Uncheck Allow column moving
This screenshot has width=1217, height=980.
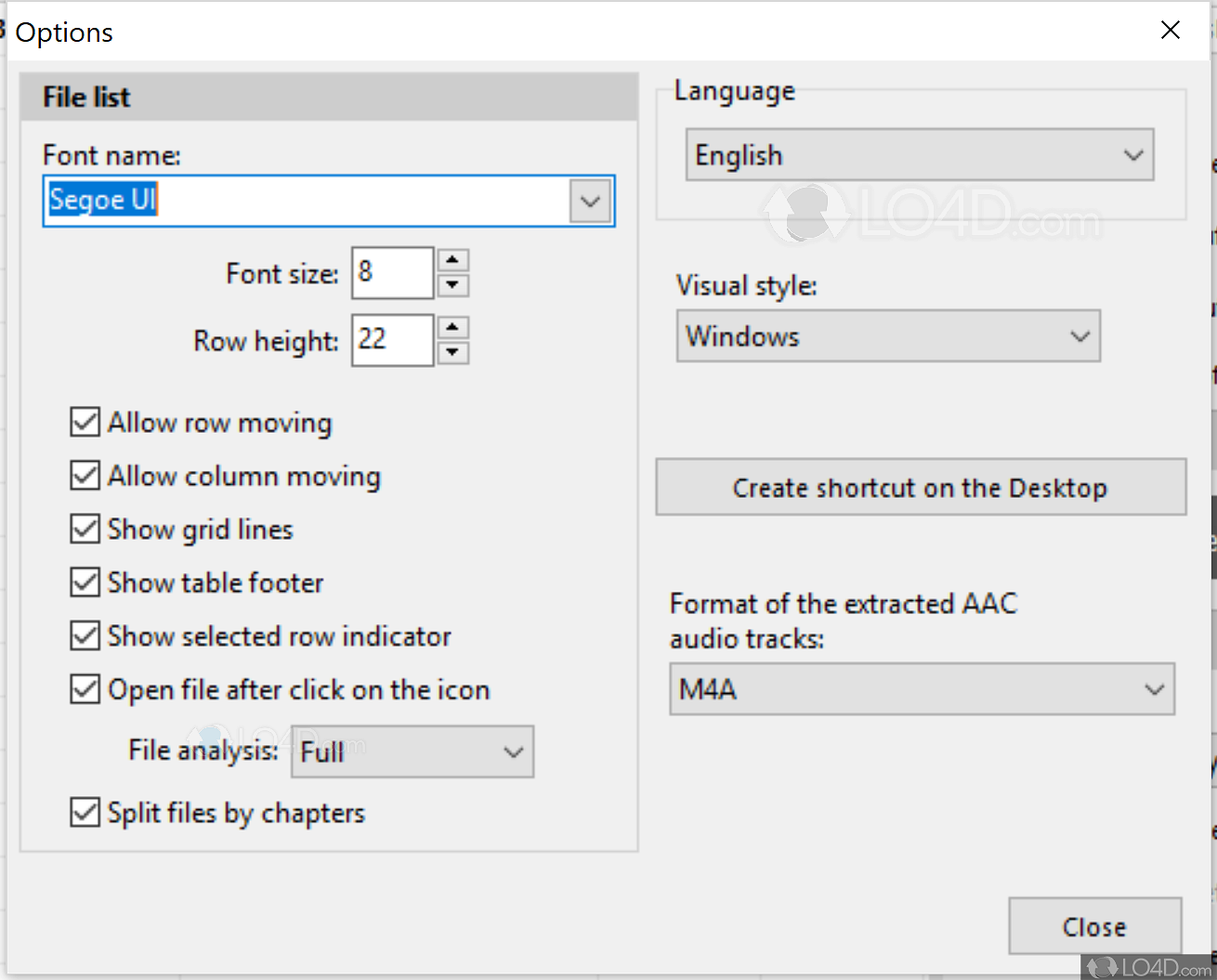[x=85, y=475]
